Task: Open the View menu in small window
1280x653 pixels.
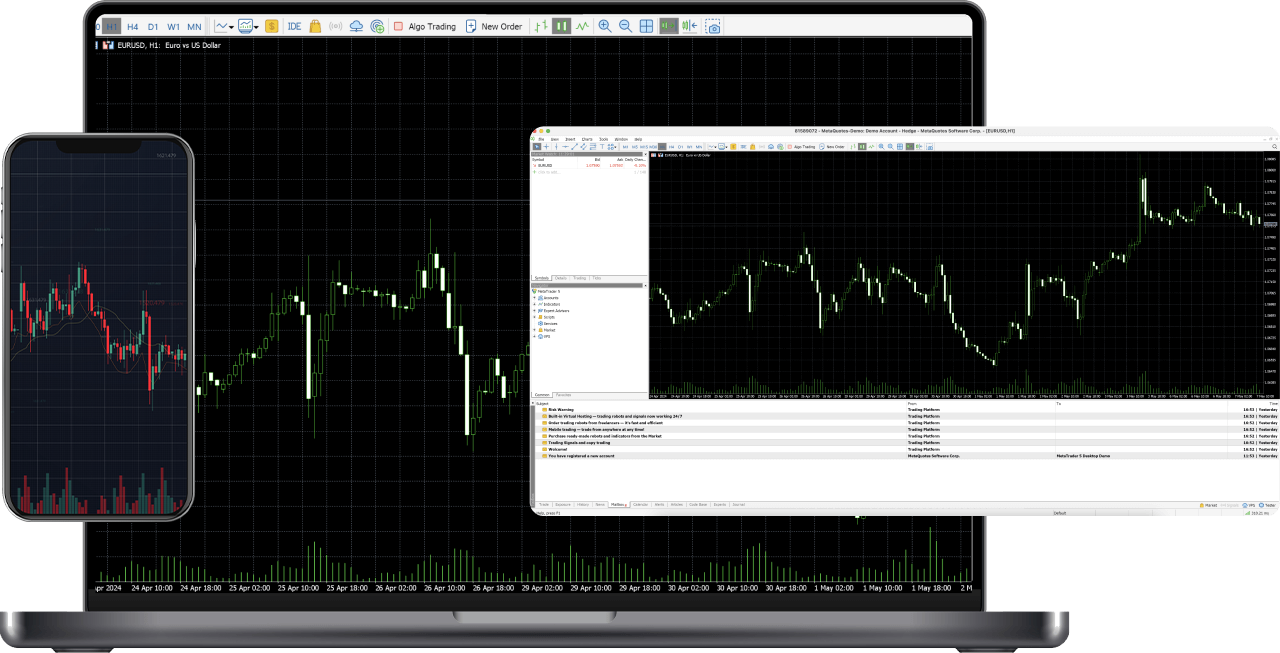Action: coord(555,139)
